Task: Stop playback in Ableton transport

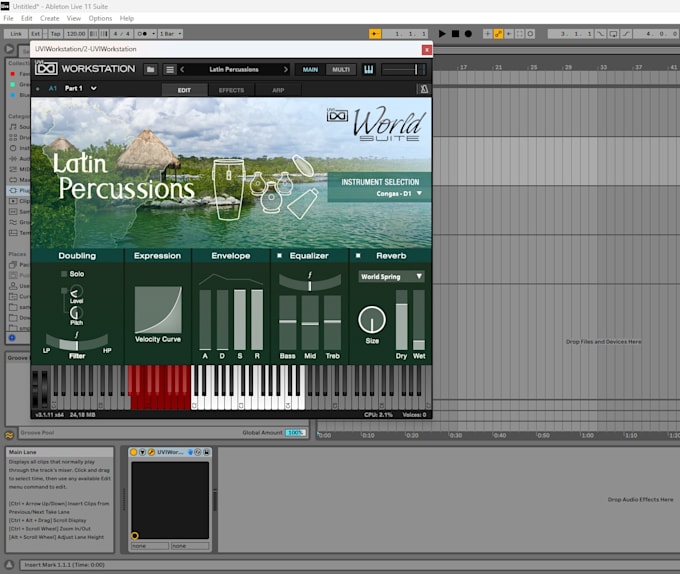Action: pyautogui.click(x=455, y=33)
